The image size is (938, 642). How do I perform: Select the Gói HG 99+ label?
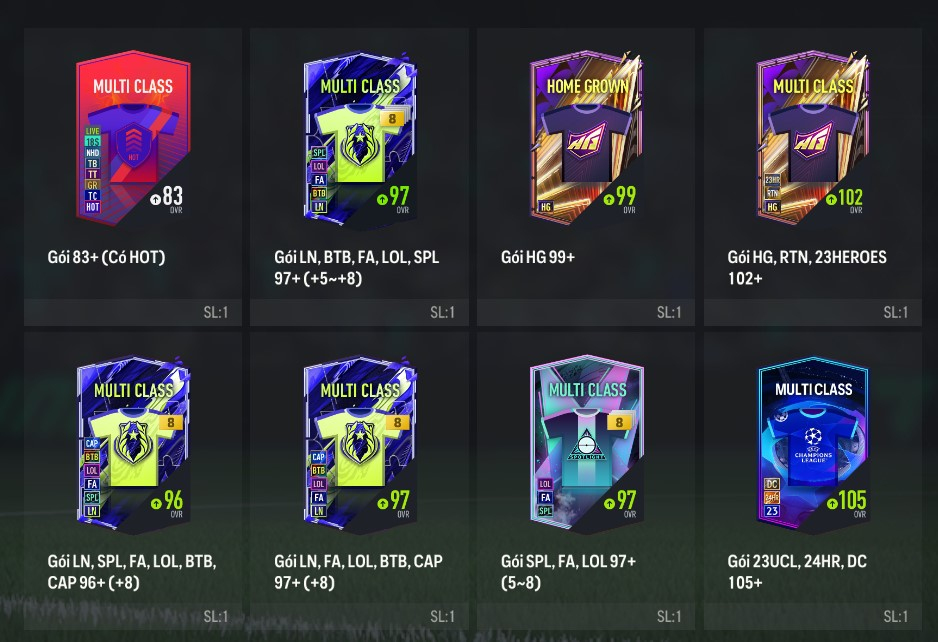coord(538,257)
